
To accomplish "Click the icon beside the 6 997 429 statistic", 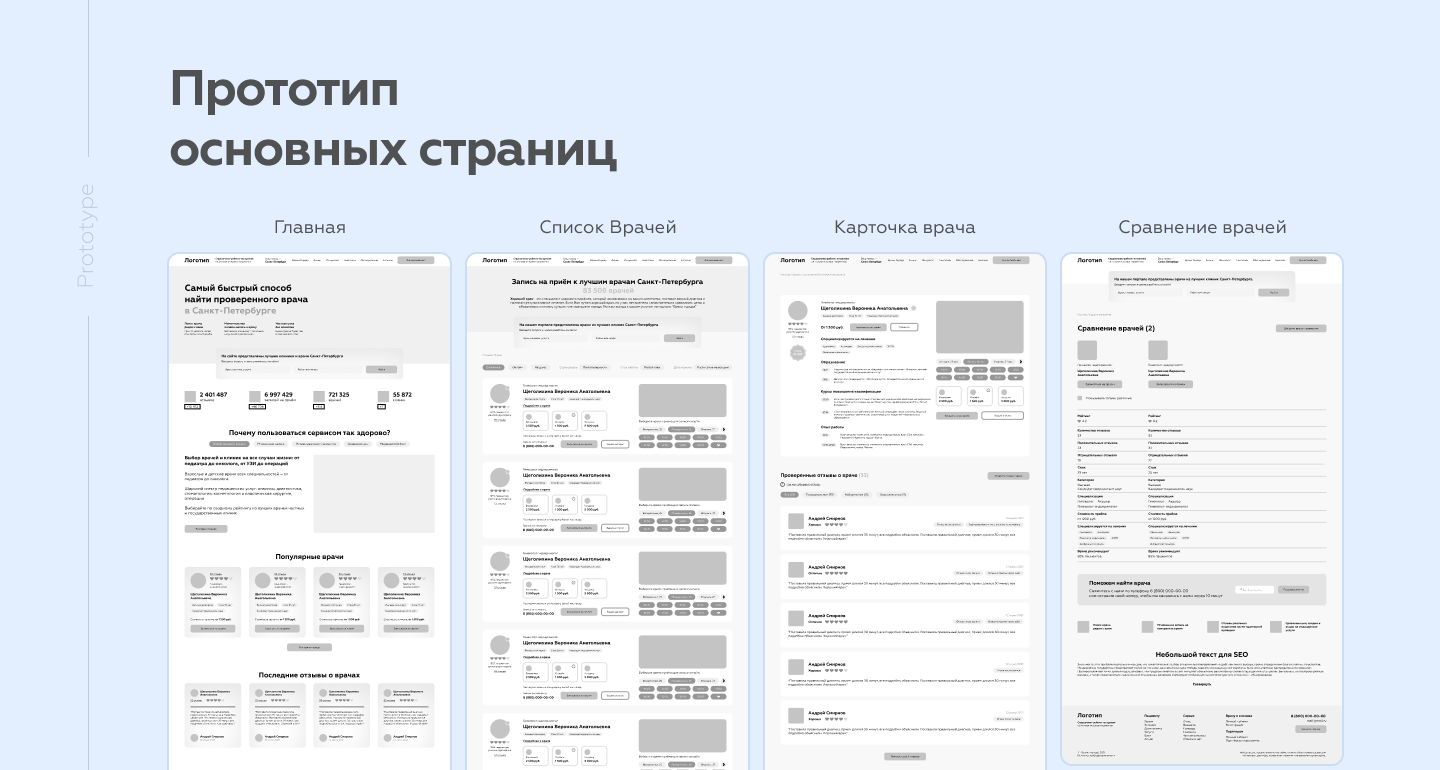I will 255,397.
